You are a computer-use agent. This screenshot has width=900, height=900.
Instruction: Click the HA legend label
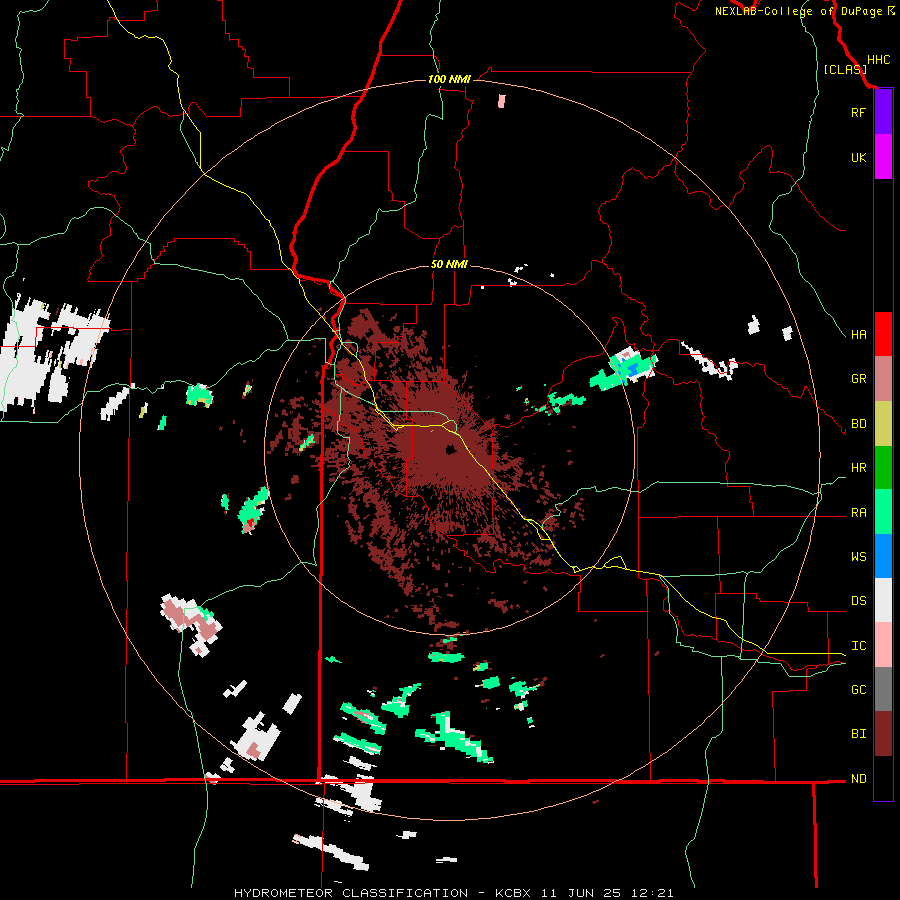858,334
